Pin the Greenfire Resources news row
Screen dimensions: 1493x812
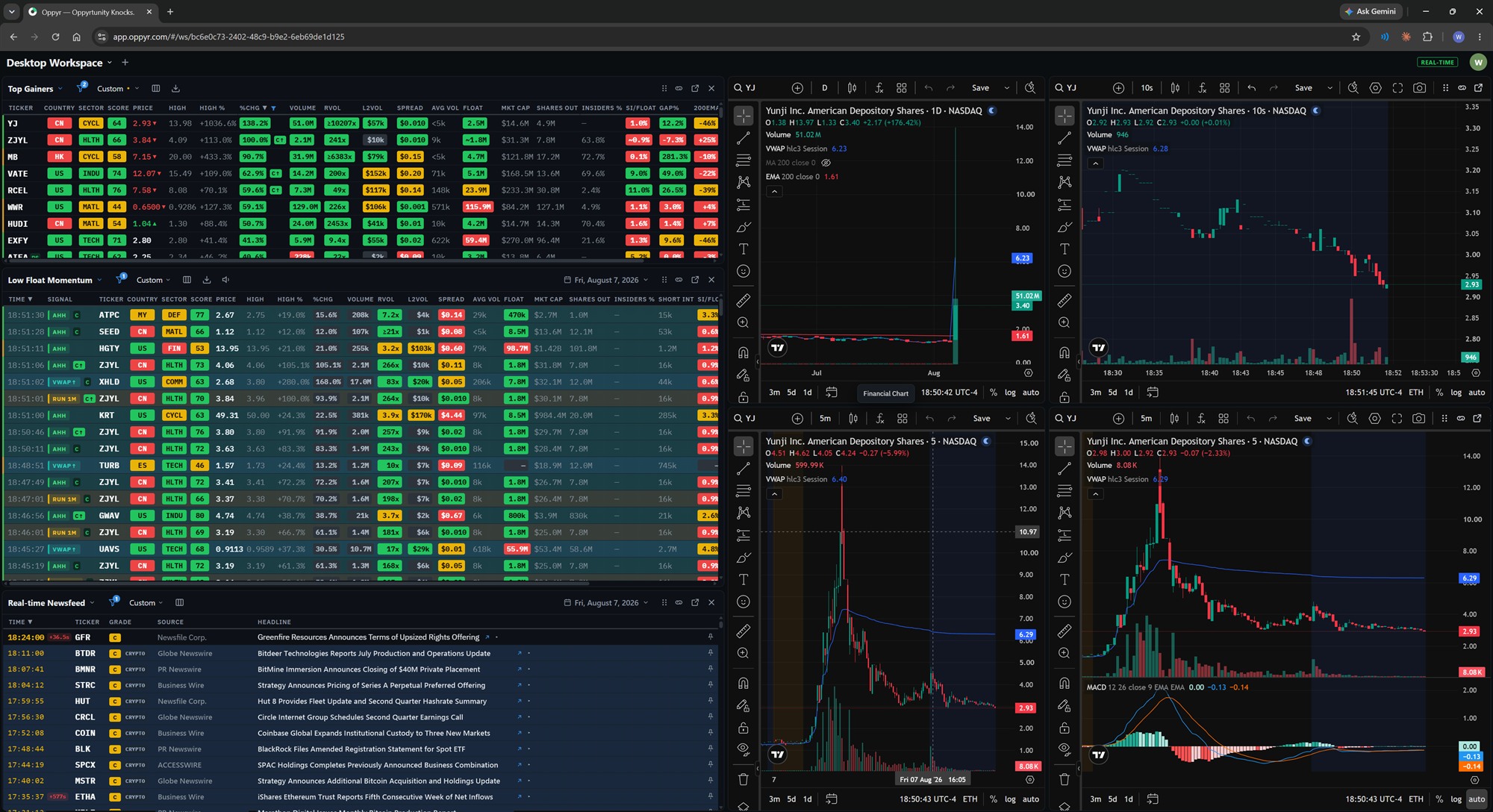tap(711, 637)
